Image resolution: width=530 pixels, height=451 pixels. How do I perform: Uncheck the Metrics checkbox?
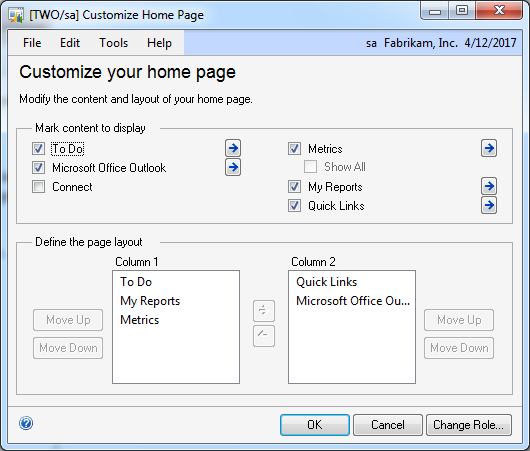click(x=294, y=148)
